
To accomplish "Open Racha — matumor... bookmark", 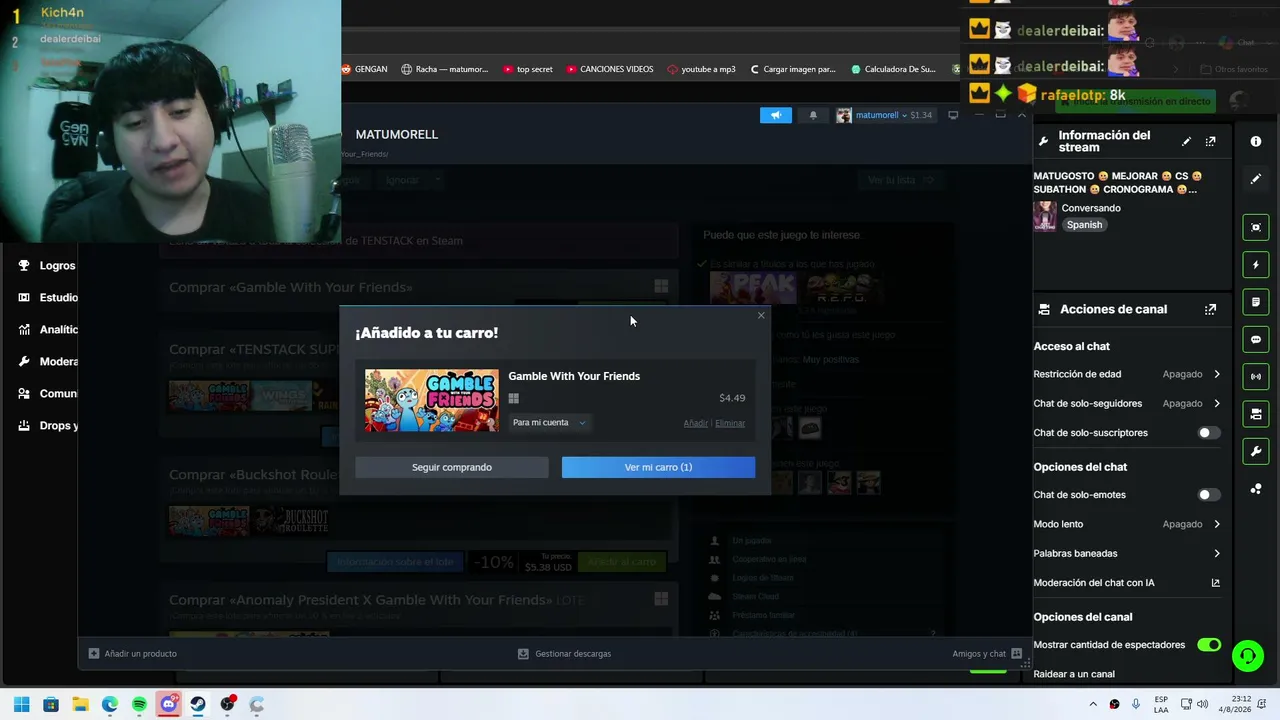I will (x=445, y=69).
